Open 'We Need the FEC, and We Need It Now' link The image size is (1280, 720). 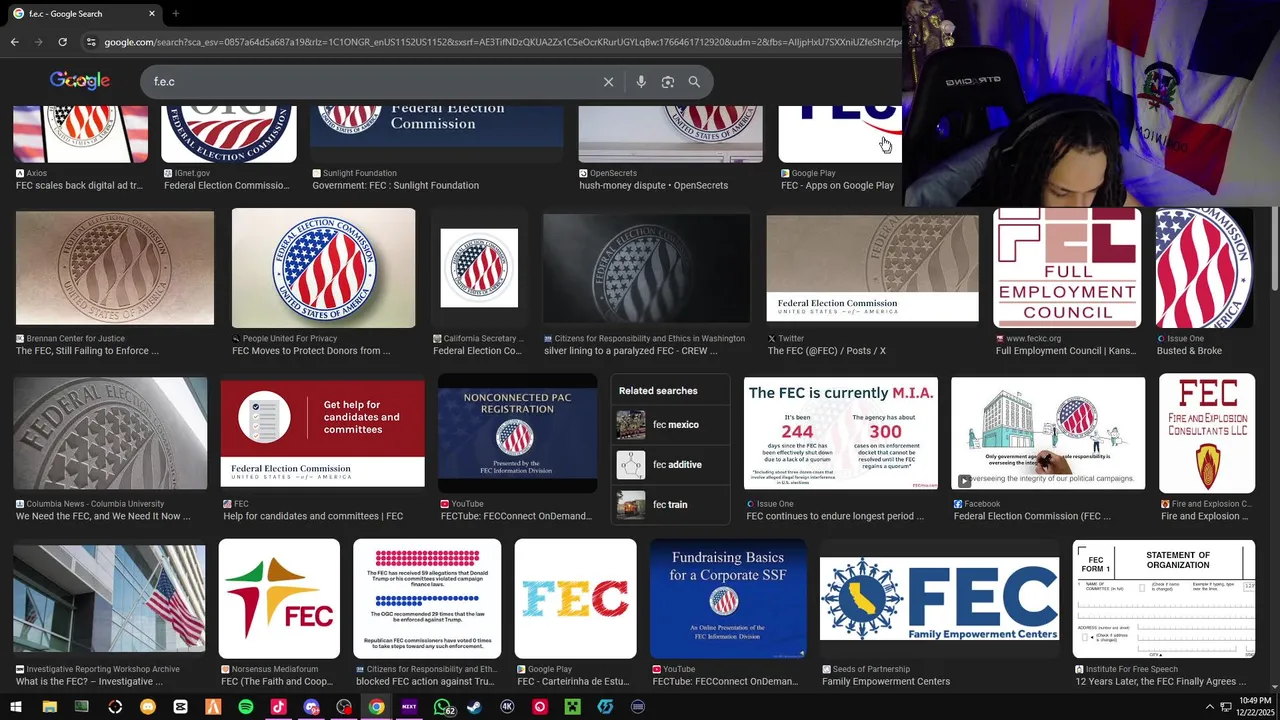[103, 516]
